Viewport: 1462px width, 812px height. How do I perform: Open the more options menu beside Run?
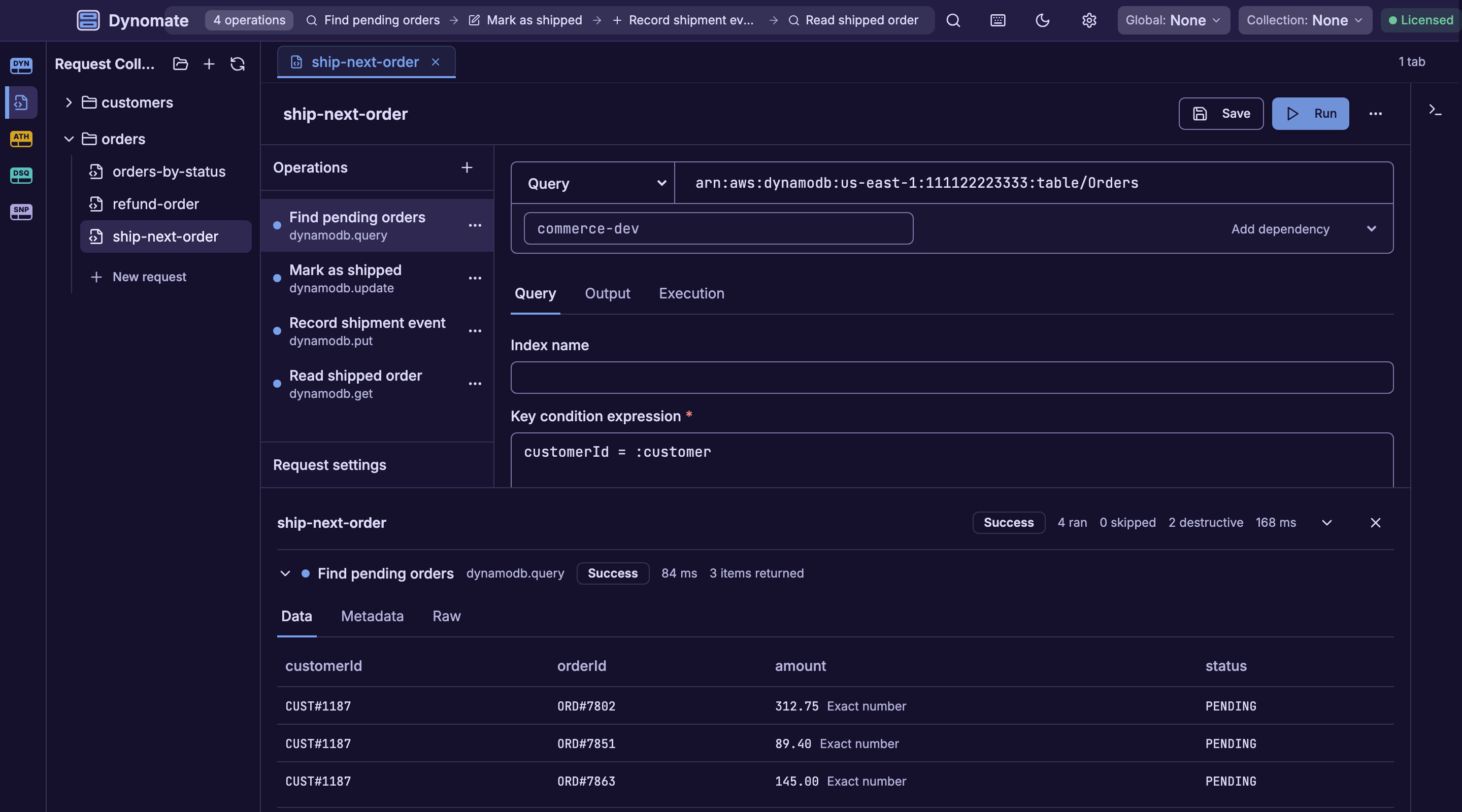click(1375, 114)
